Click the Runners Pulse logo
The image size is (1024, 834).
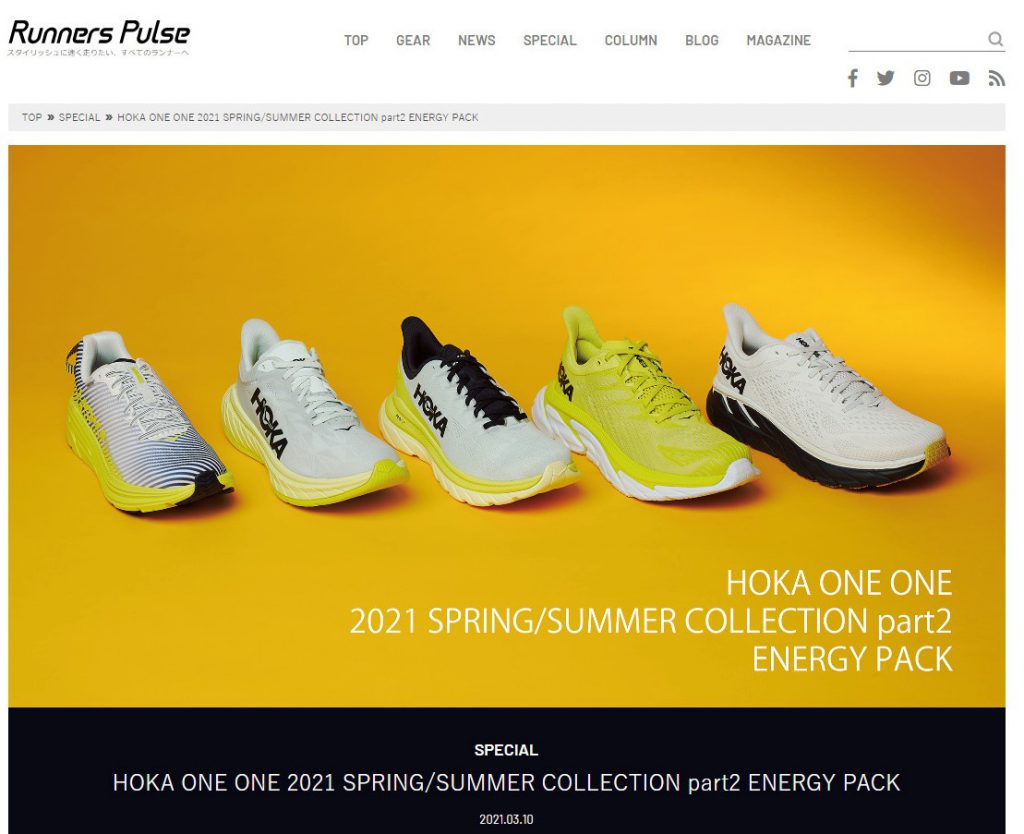point(99,37)
